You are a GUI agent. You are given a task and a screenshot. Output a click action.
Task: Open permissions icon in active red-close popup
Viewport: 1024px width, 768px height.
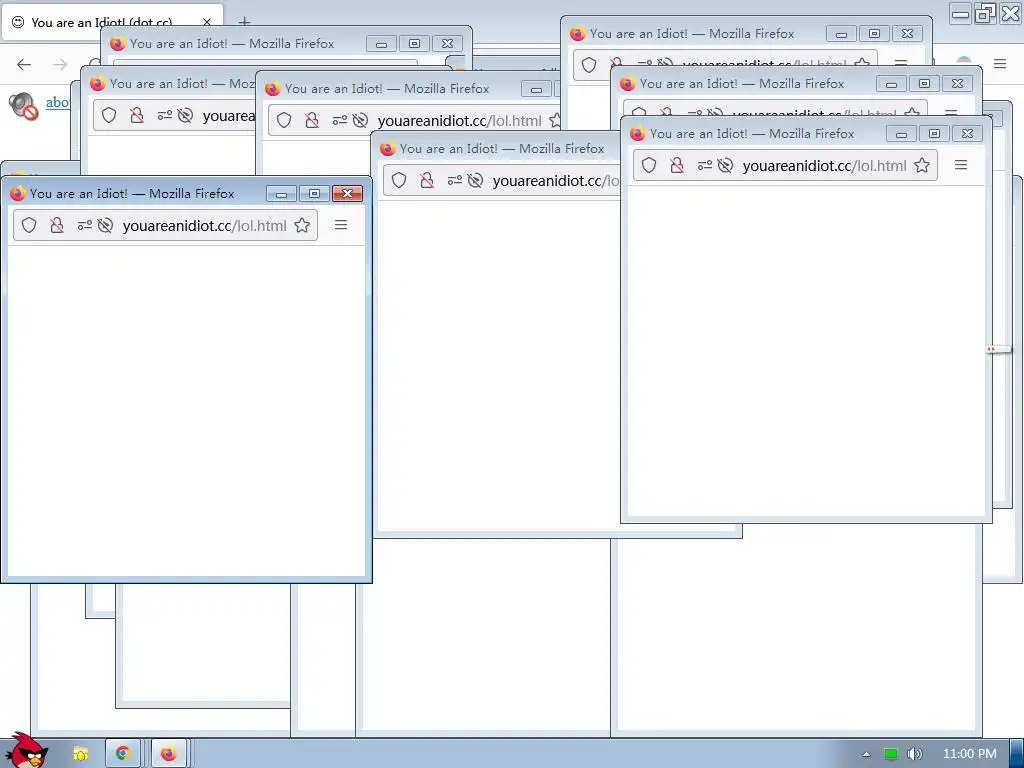coord(84,225)
